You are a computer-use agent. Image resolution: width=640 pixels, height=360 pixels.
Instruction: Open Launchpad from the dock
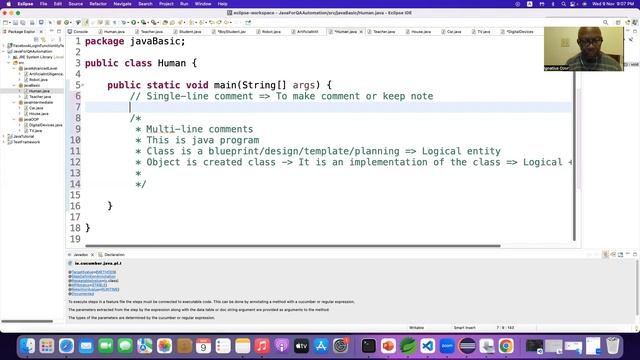tap(47, 346)
